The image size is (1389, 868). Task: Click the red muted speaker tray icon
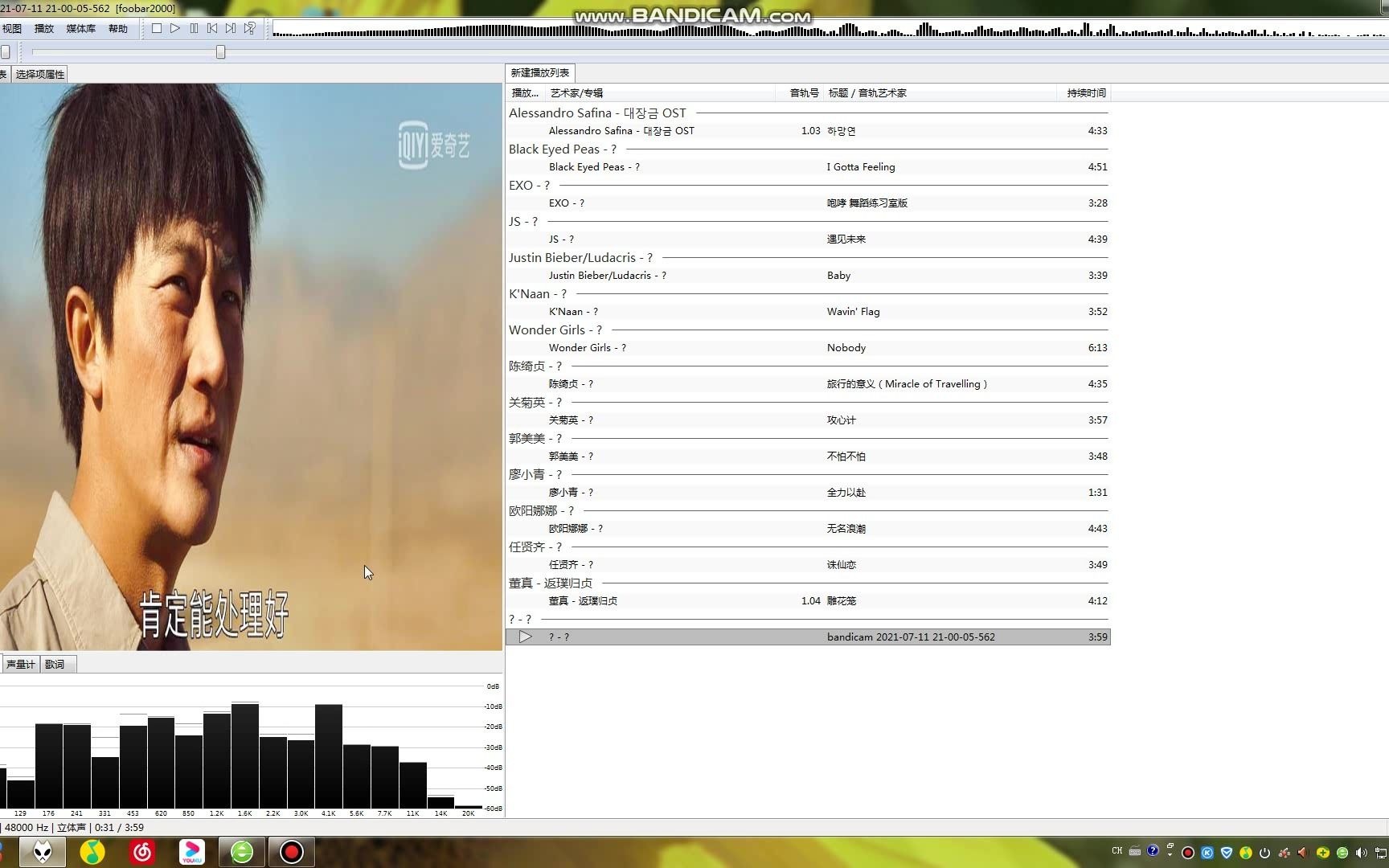(x=1303, y=853)
